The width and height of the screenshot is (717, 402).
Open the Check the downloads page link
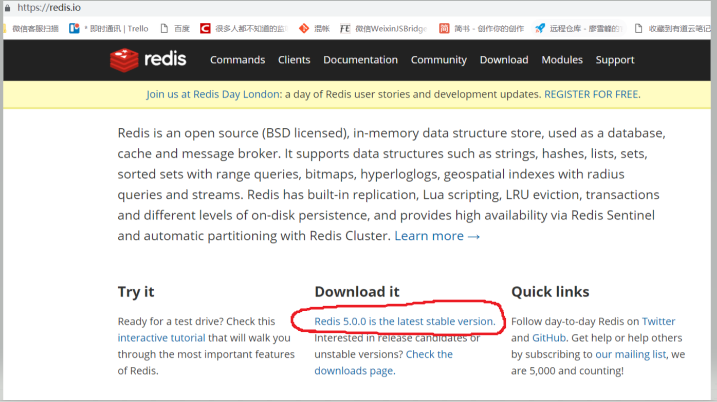[383, 362]
